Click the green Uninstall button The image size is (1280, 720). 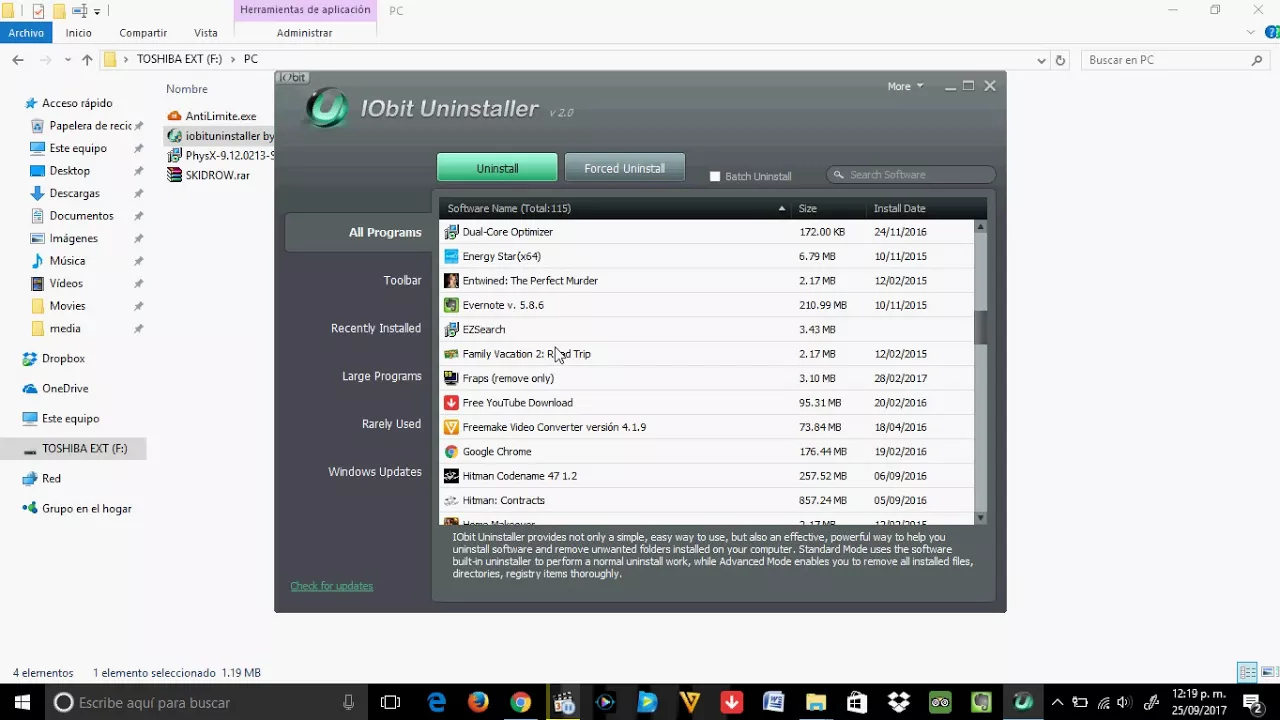coord(497,168)
